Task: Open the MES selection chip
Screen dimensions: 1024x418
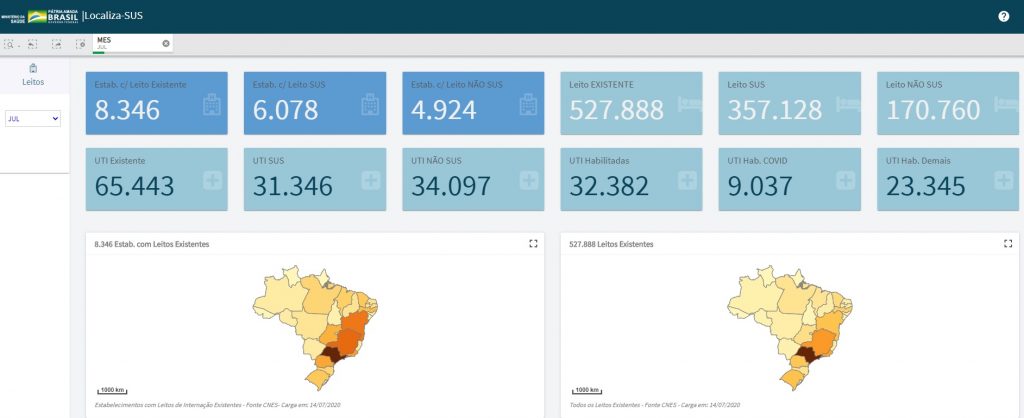Action: (125, 43)
